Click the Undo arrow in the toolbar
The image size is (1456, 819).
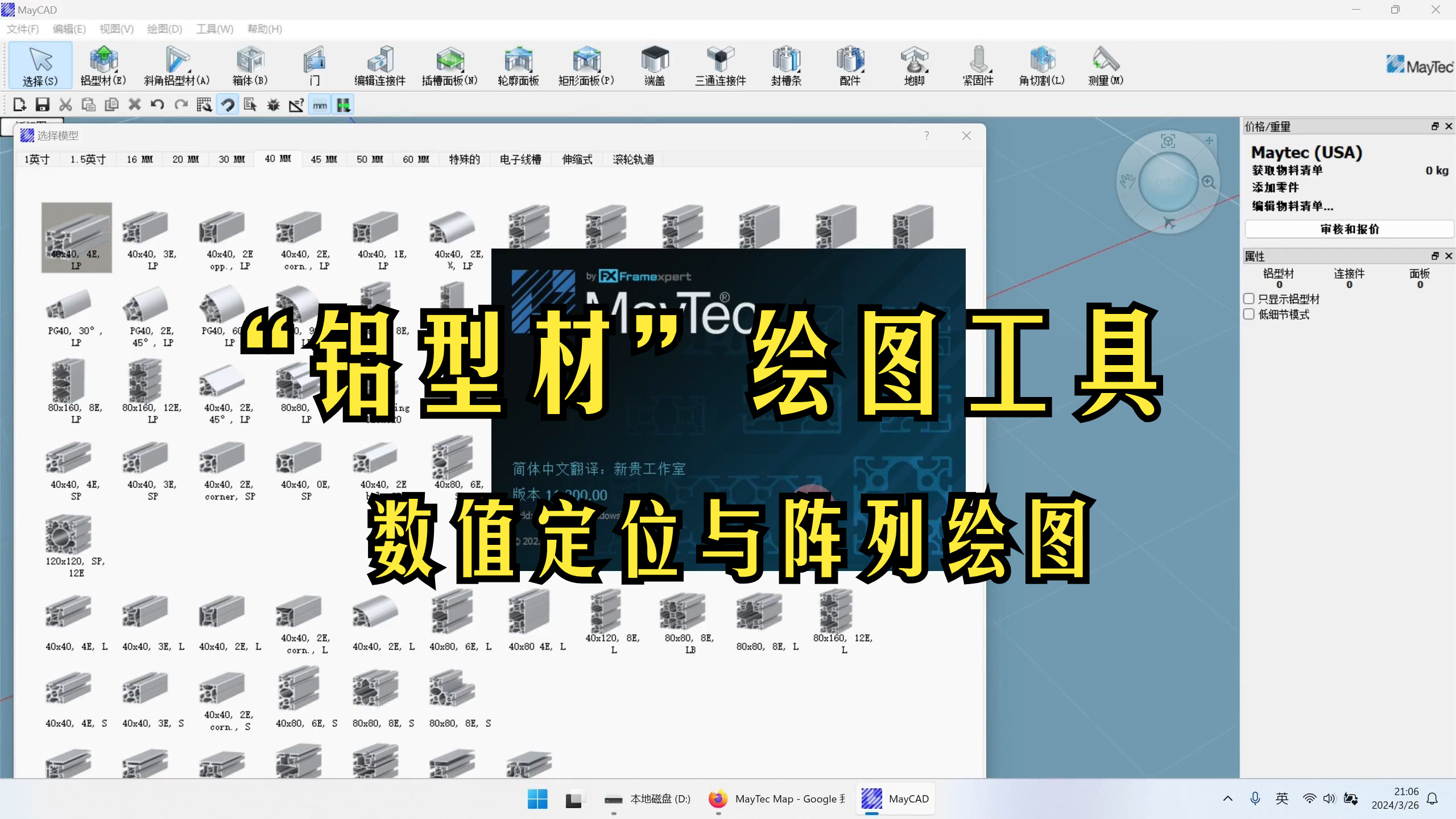[158, 104]
